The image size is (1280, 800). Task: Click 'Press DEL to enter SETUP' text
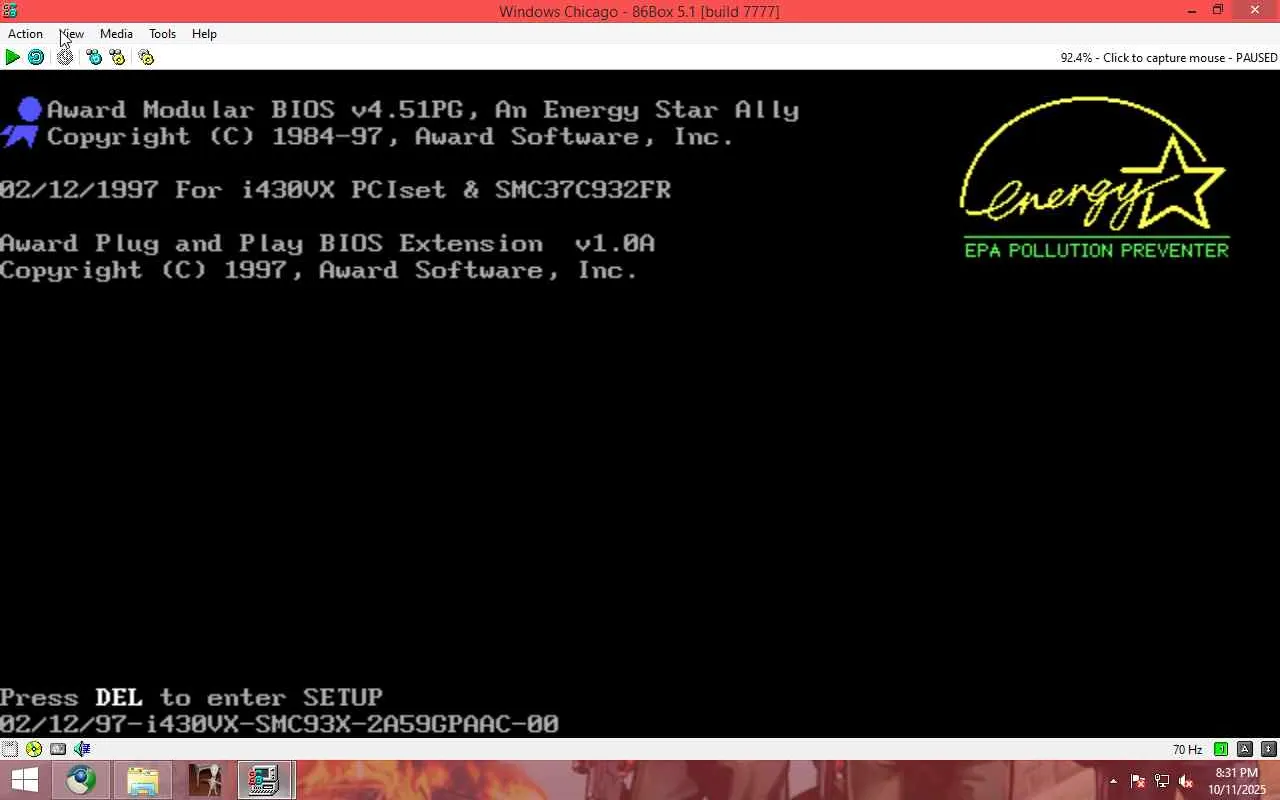191,697
